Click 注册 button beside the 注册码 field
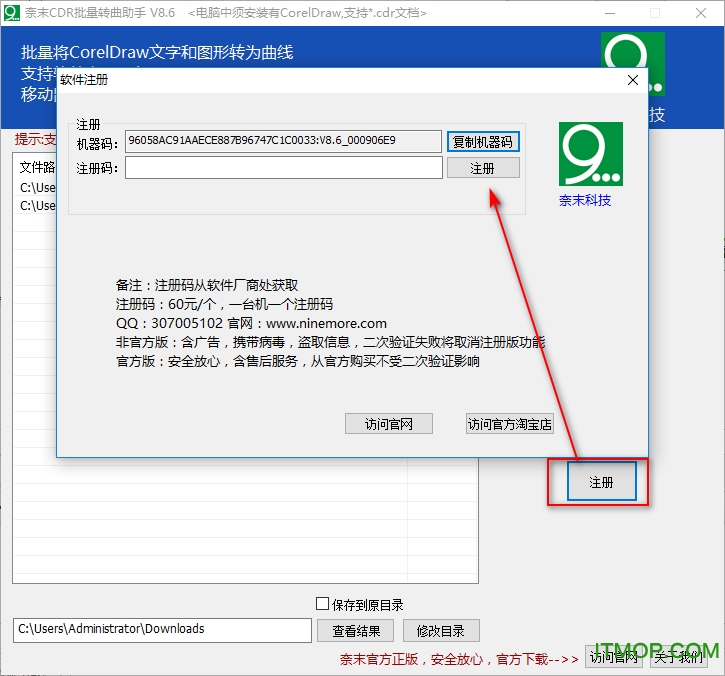725x676 pixels. click(x=483, y=168)
